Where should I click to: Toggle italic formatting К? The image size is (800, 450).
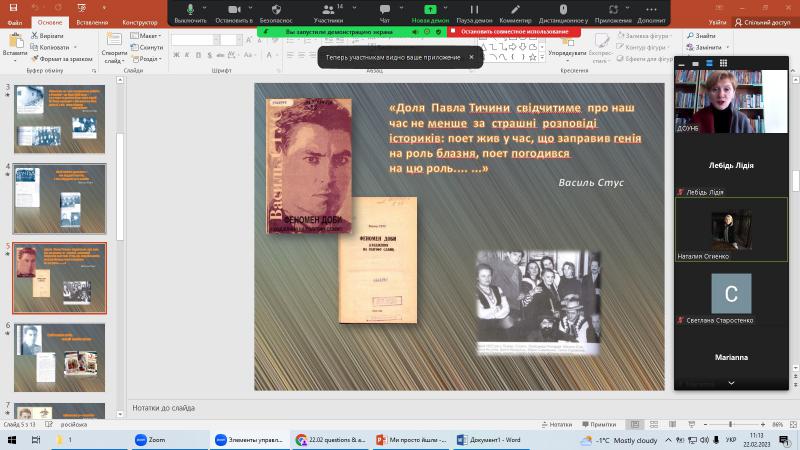point(187,55)
